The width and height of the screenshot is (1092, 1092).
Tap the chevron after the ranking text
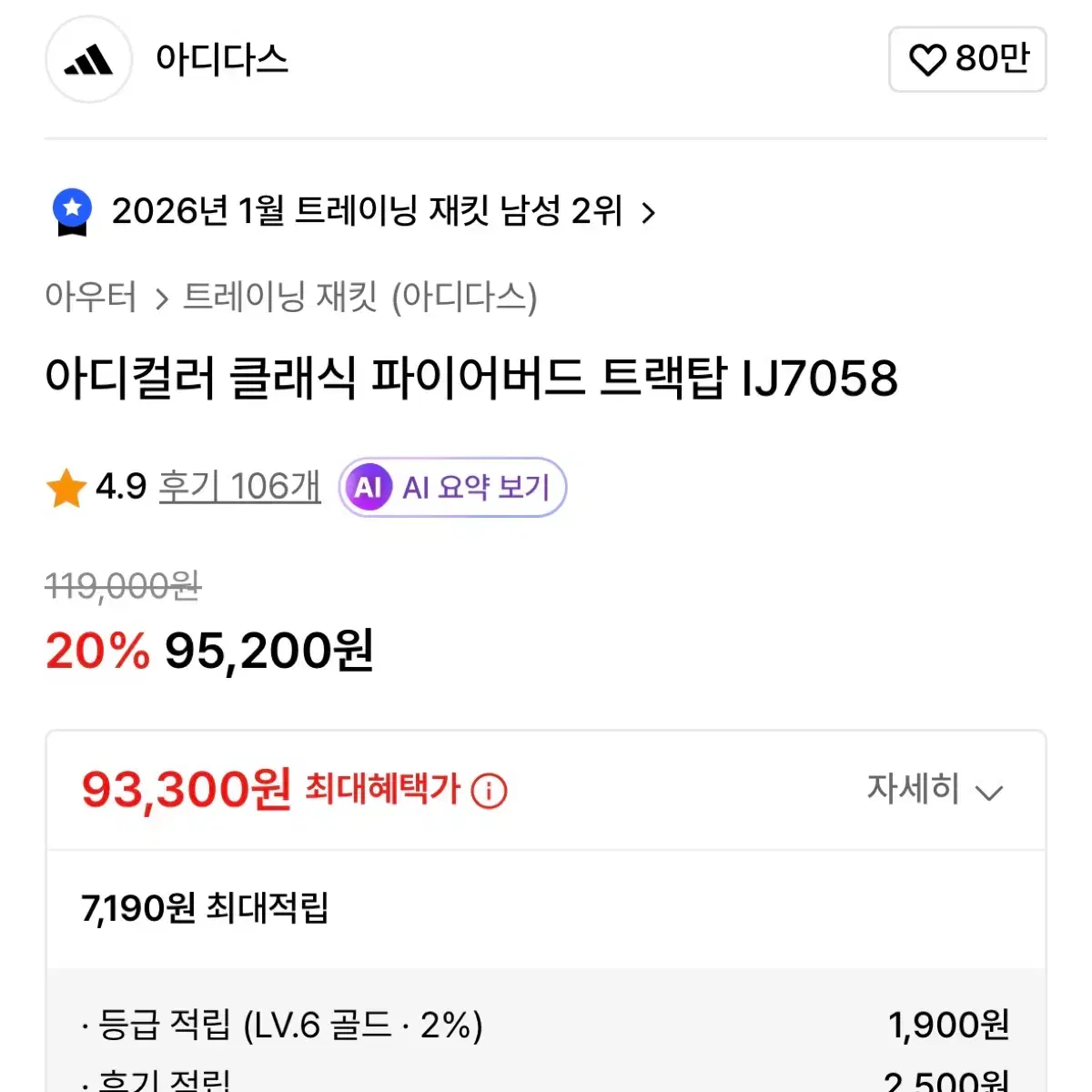coord(648,213)
